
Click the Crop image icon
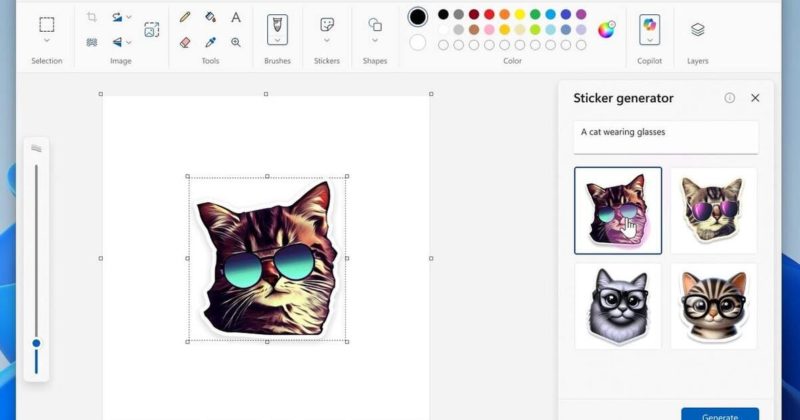point(92,17)
